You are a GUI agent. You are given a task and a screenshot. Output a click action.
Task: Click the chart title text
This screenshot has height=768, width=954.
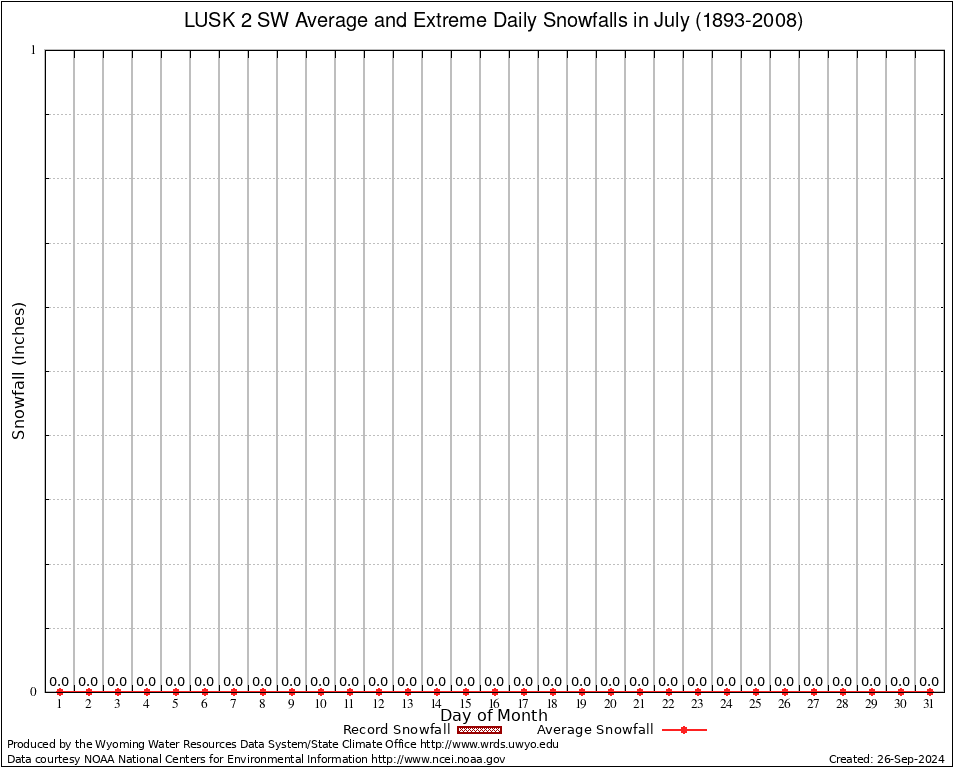[493, 21]
